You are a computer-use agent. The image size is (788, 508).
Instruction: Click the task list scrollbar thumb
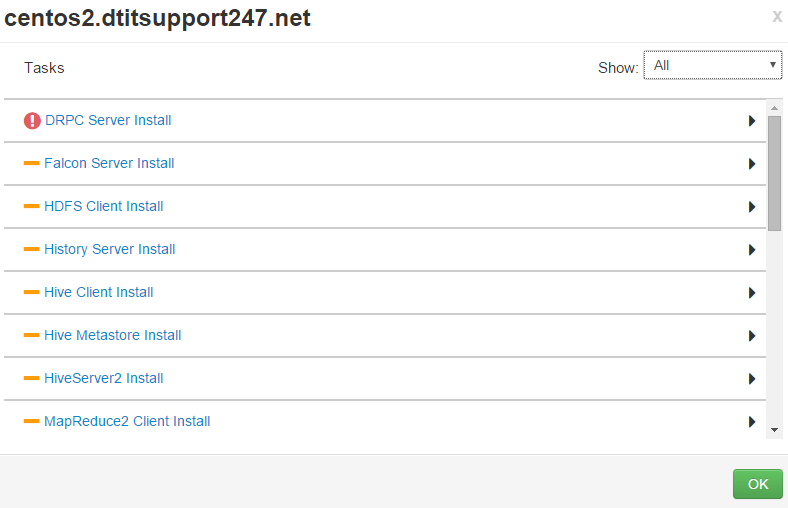click(774, 172)
